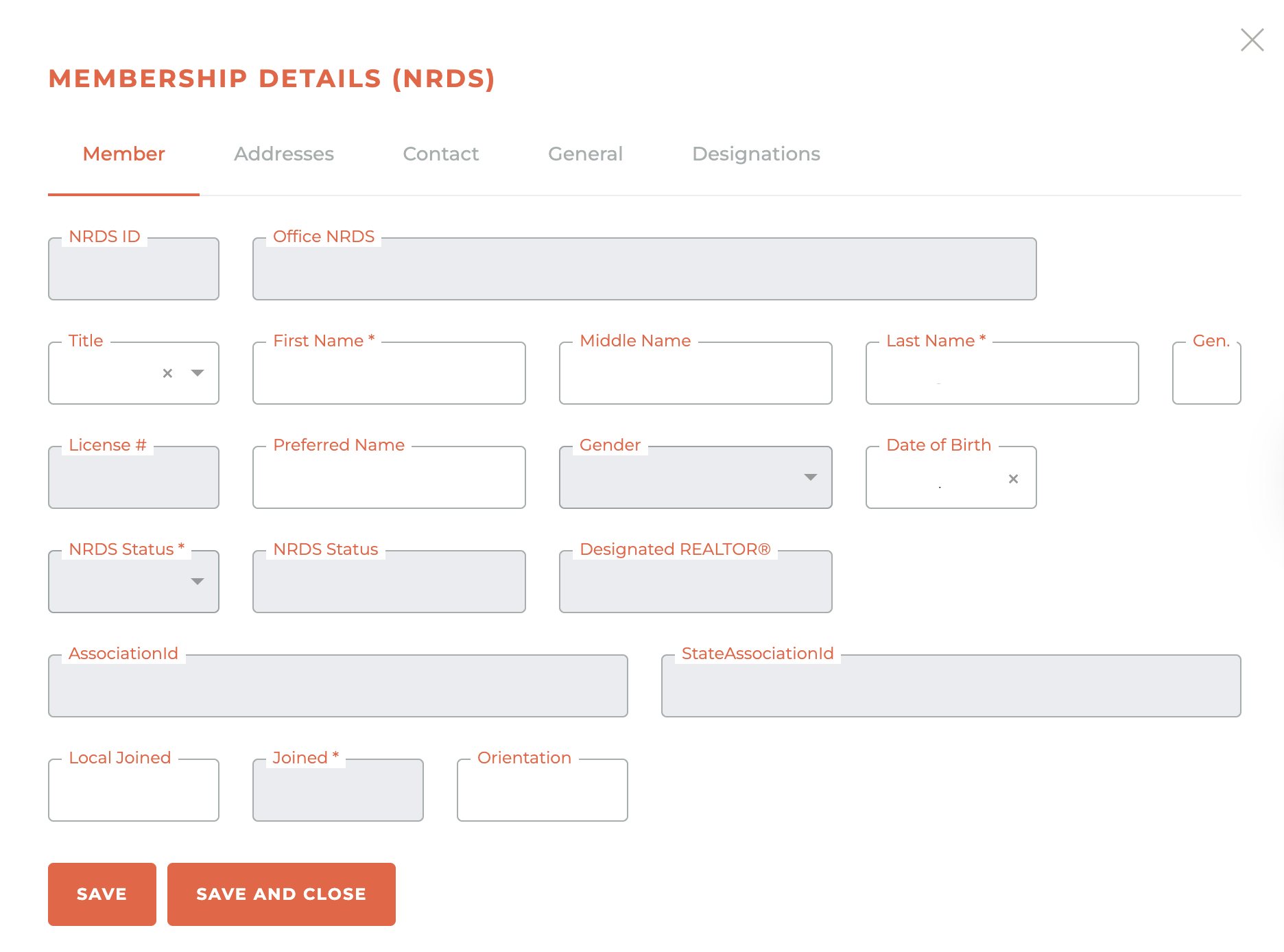Focus the First Name input field
Viewport: 1284px width, 952px height.
pos(389,374)
